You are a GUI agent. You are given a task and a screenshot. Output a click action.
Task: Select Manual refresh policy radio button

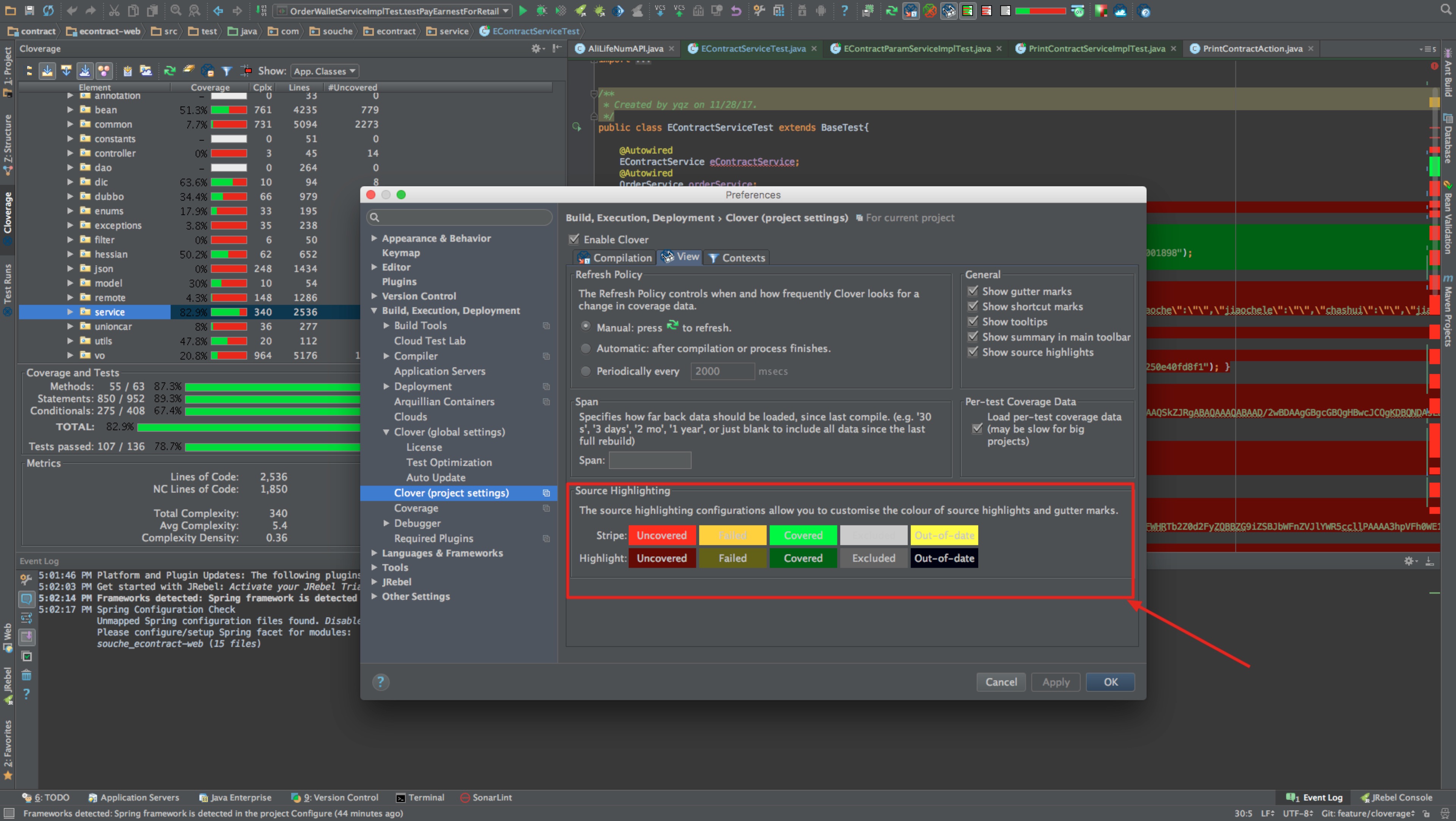585,326
